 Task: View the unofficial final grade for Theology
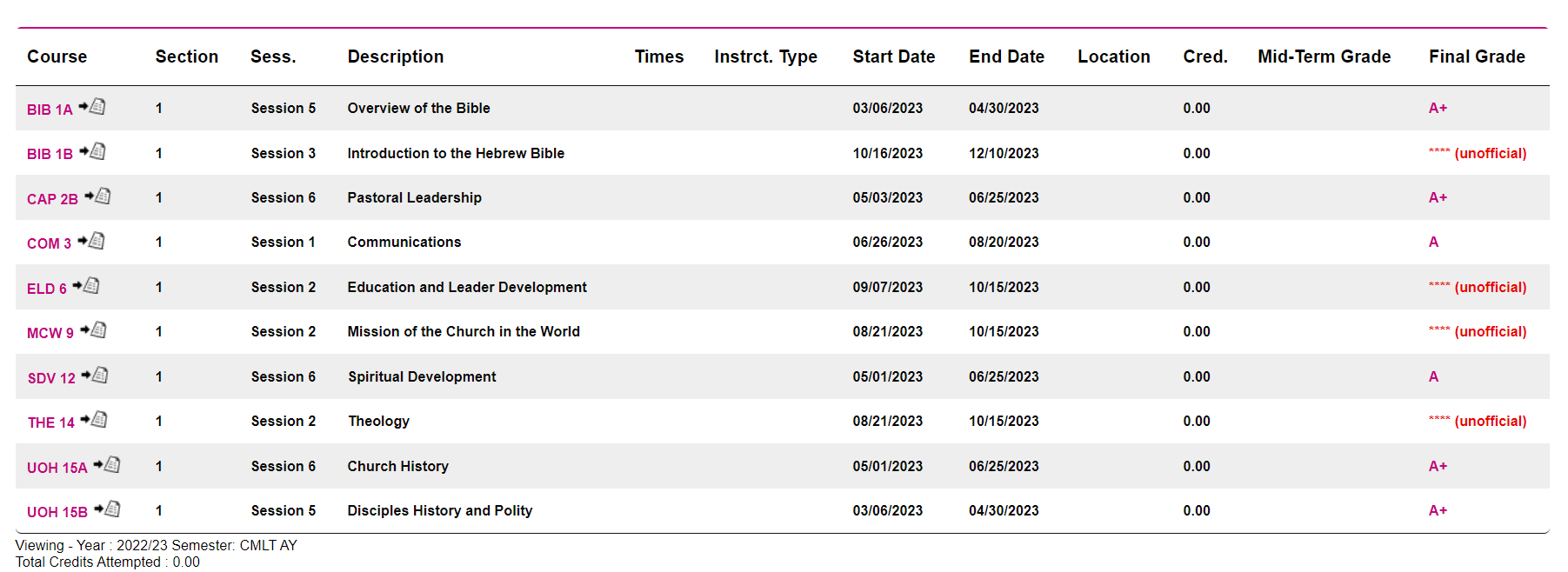pos(1477,421)
